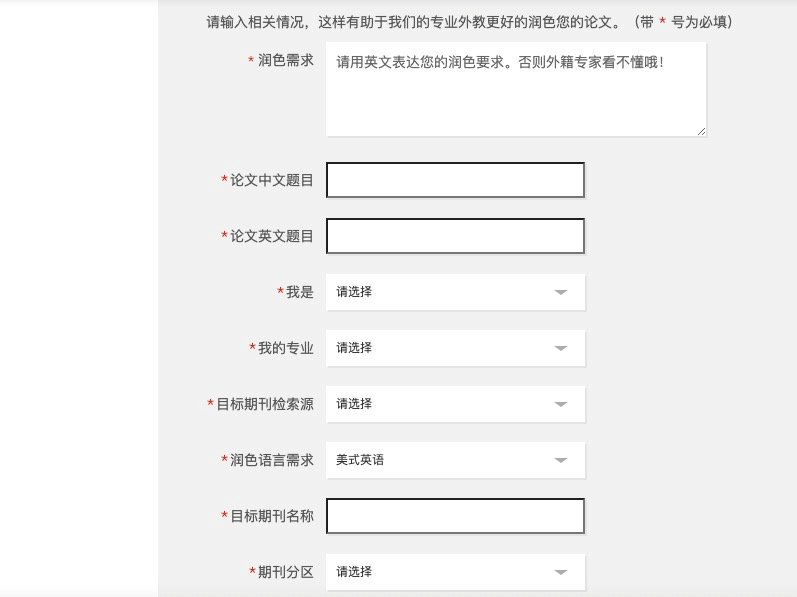Screen dimensions: 797x597
Task: Open the 目标期刊检索源 dropdown
Action: point(455,404)
